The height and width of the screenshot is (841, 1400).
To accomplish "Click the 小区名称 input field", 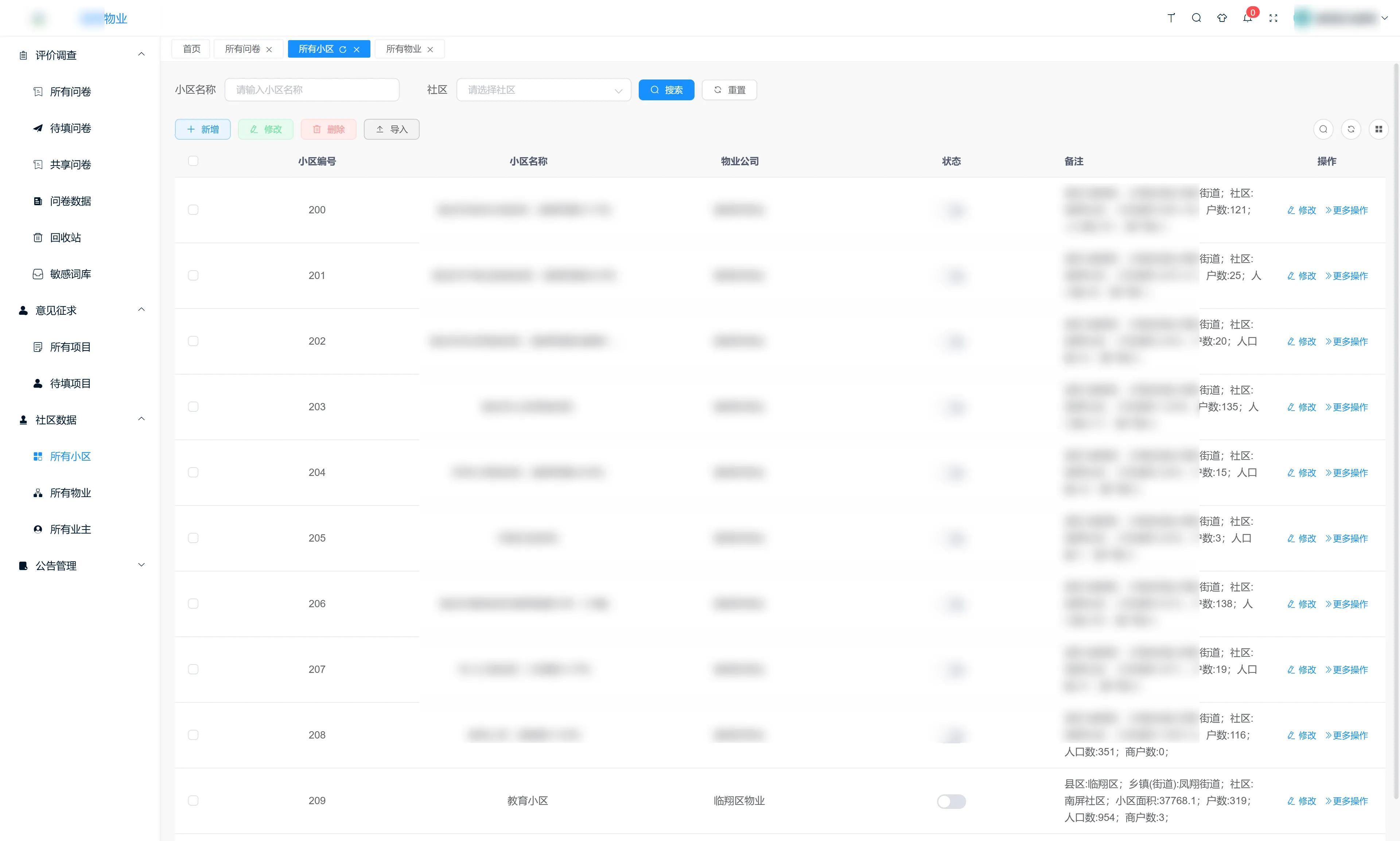I will tap(311, 90).
